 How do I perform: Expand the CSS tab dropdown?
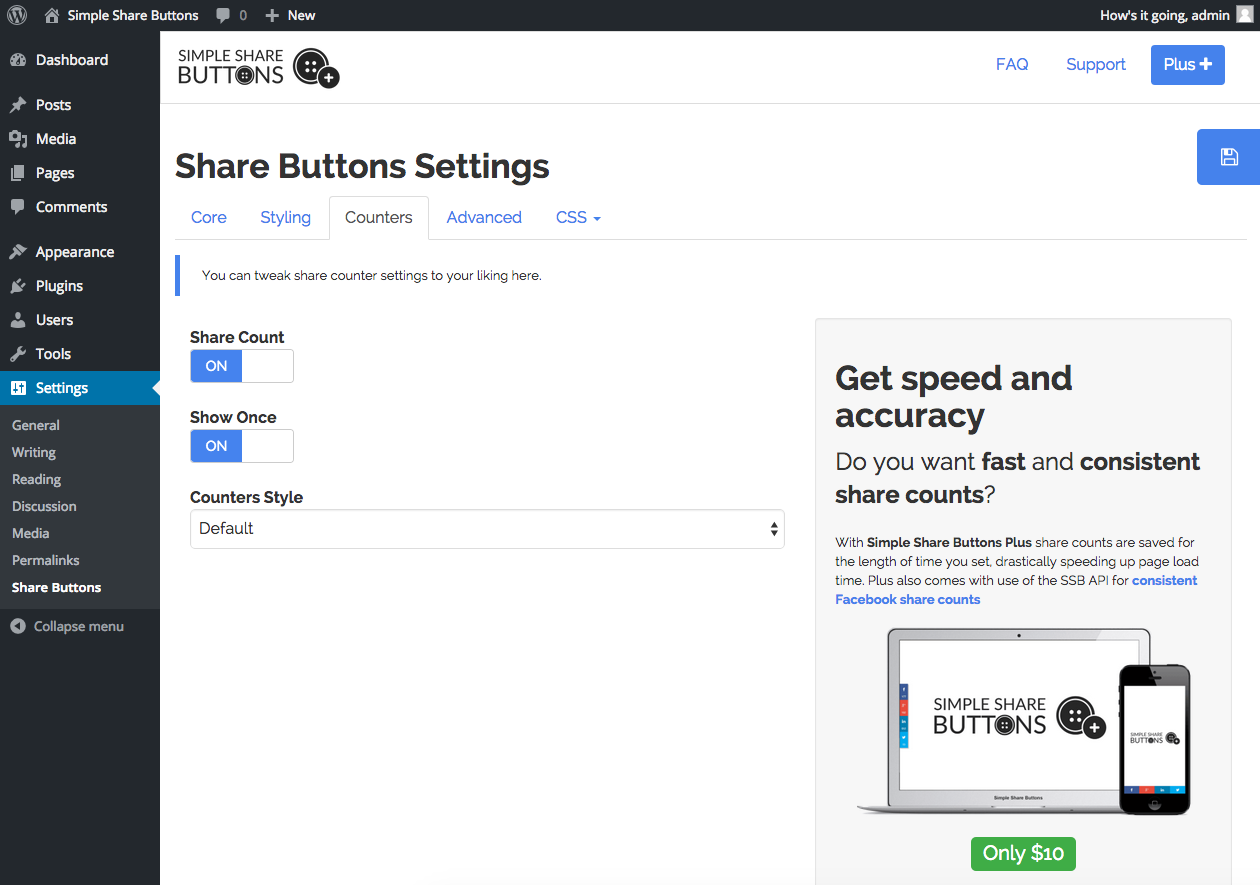pyautogui.click(x=578, y=218)
